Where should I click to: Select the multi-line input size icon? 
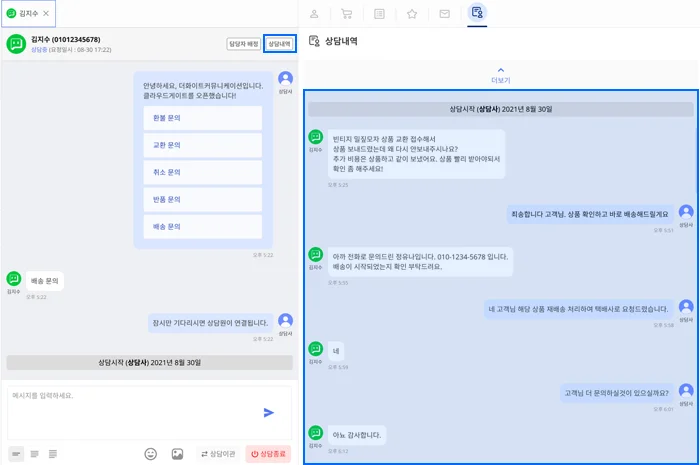coord(53,454)
